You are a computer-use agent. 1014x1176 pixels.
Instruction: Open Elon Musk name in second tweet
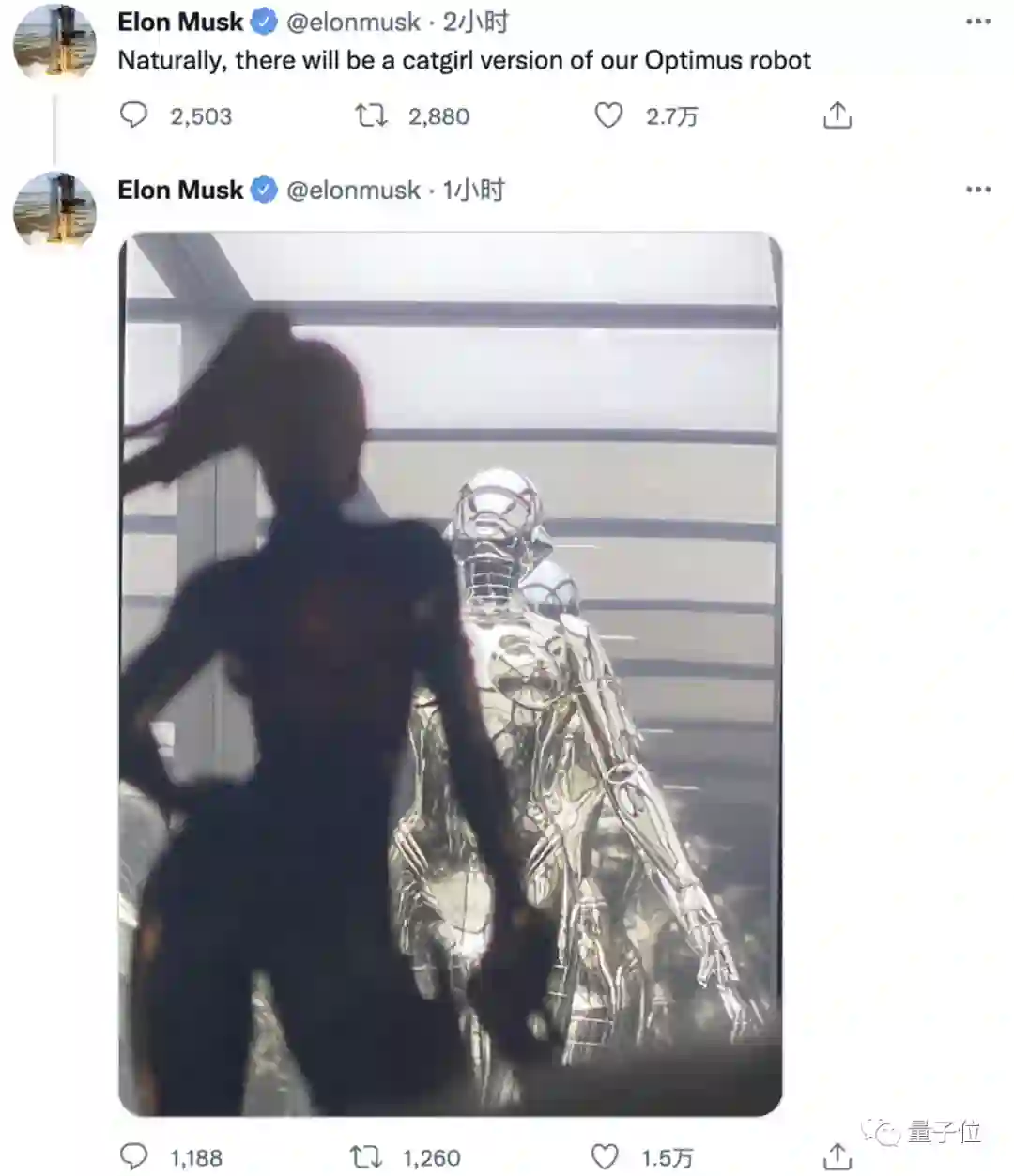180,190
